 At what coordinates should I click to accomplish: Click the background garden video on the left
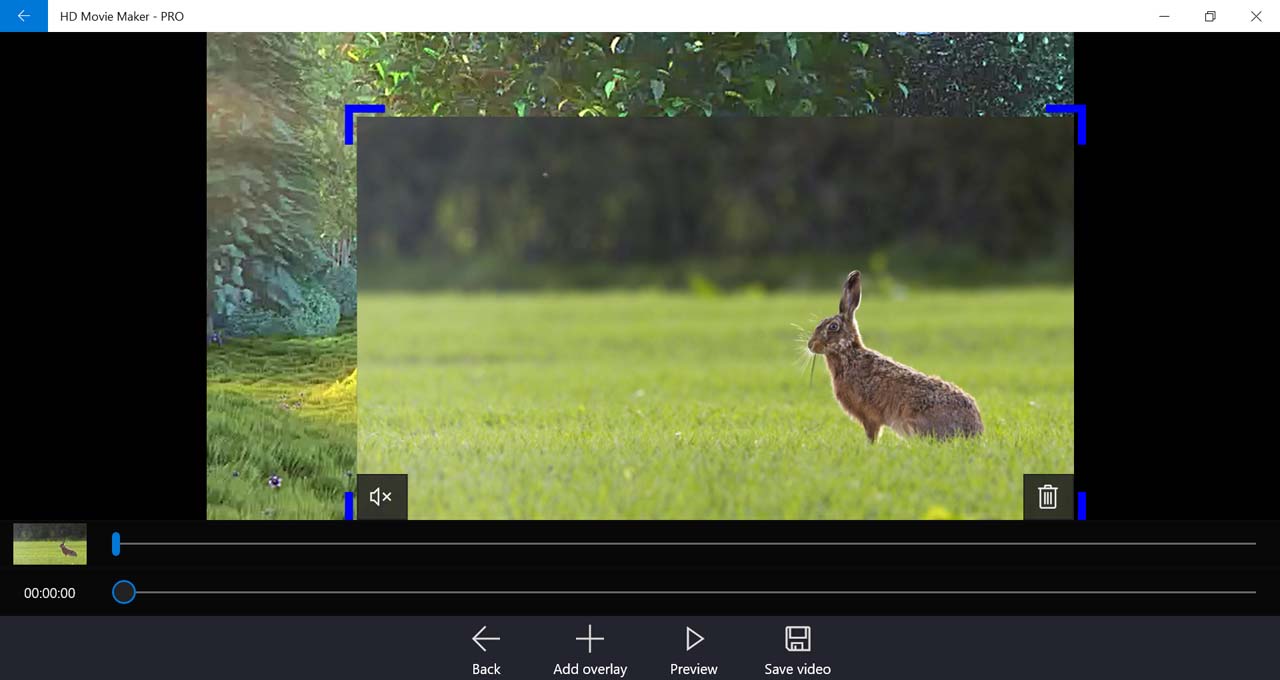(x=280, y=300)
